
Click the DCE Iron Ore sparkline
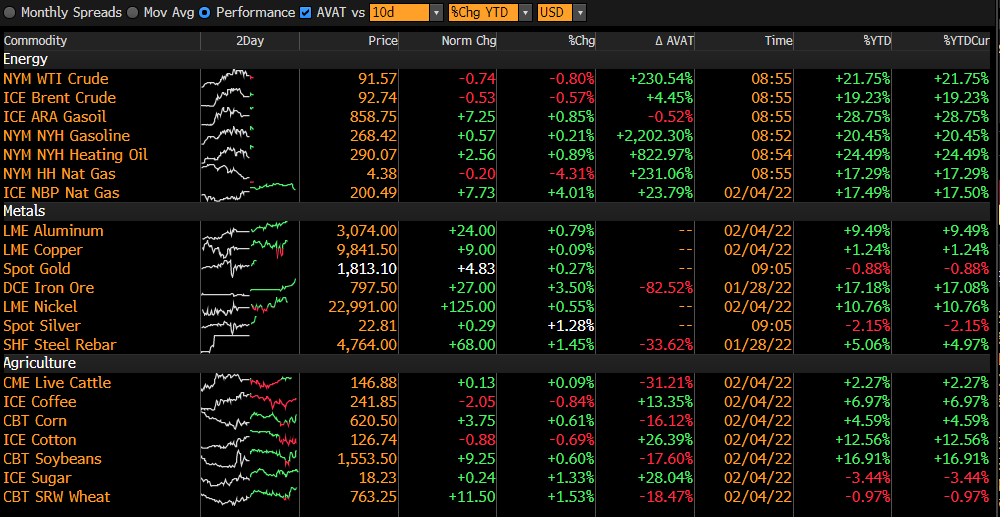tap(249, 288)
